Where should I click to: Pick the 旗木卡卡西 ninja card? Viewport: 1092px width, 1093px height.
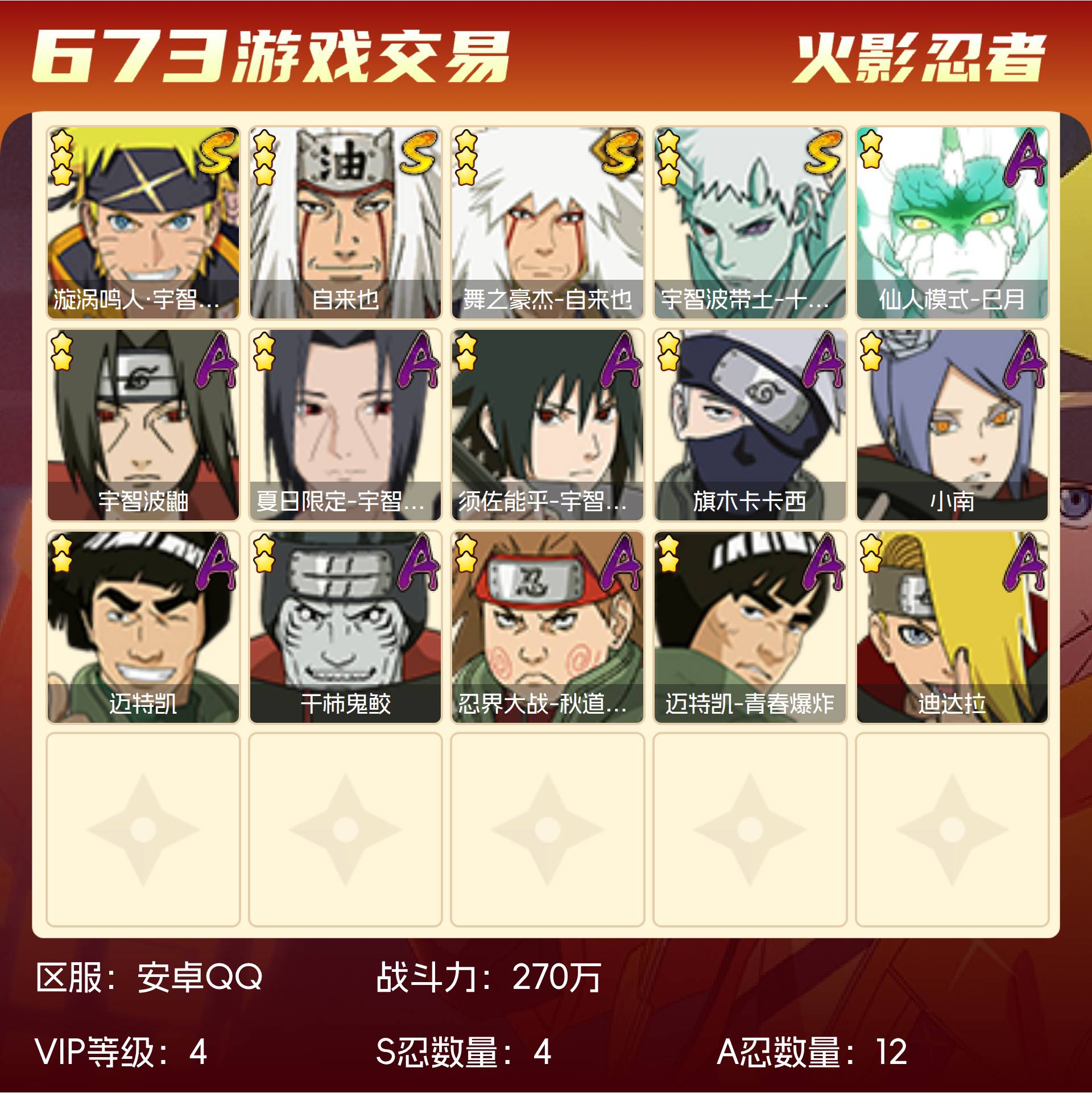click(750, 425)
